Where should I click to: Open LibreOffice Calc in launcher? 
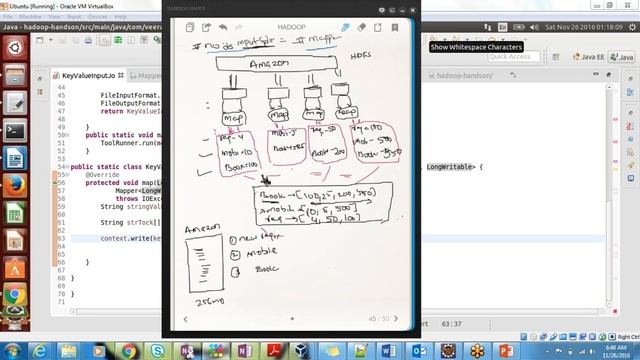(15, 213)
